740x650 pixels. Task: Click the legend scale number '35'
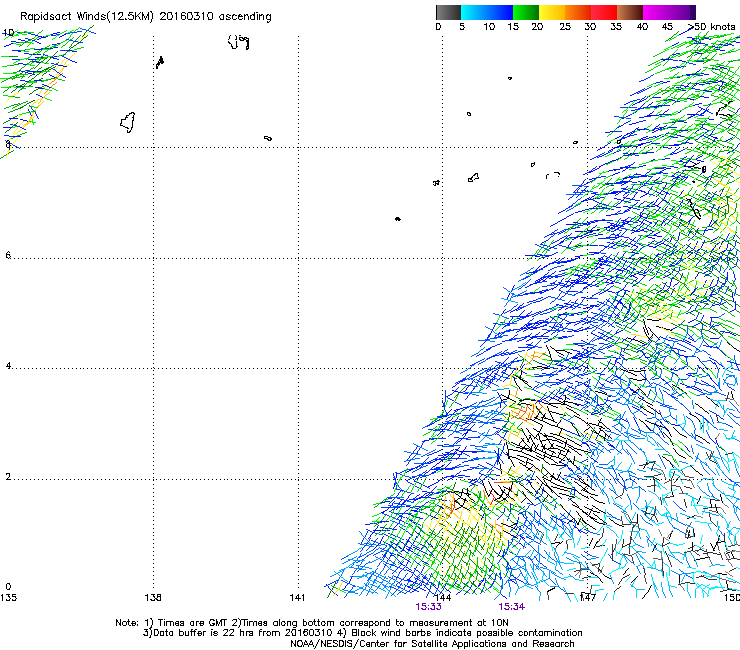616,27
